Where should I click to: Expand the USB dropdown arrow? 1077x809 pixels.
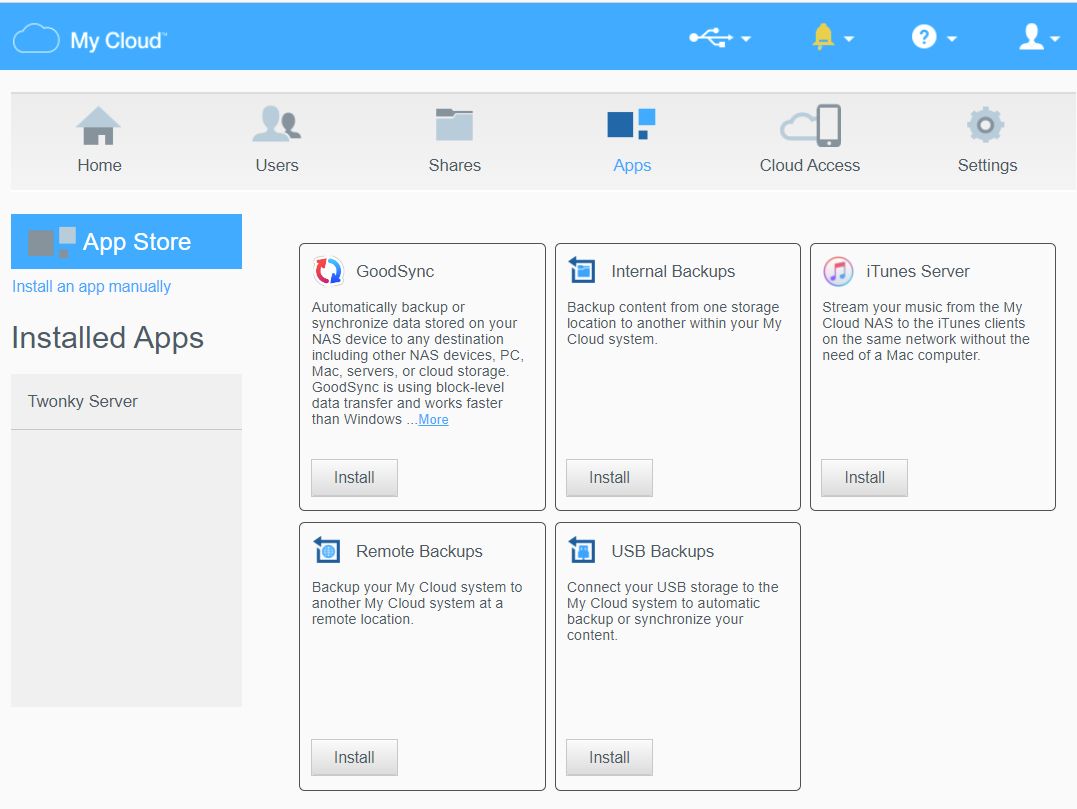coord(746,39)
